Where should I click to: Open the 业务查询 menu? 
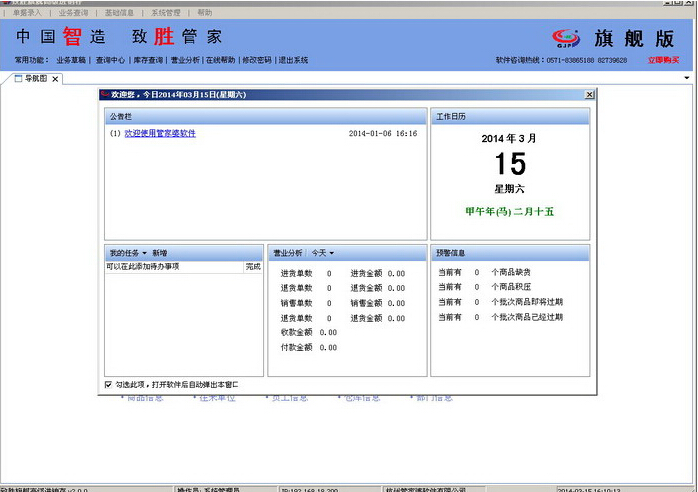click(x=73, y=13)
